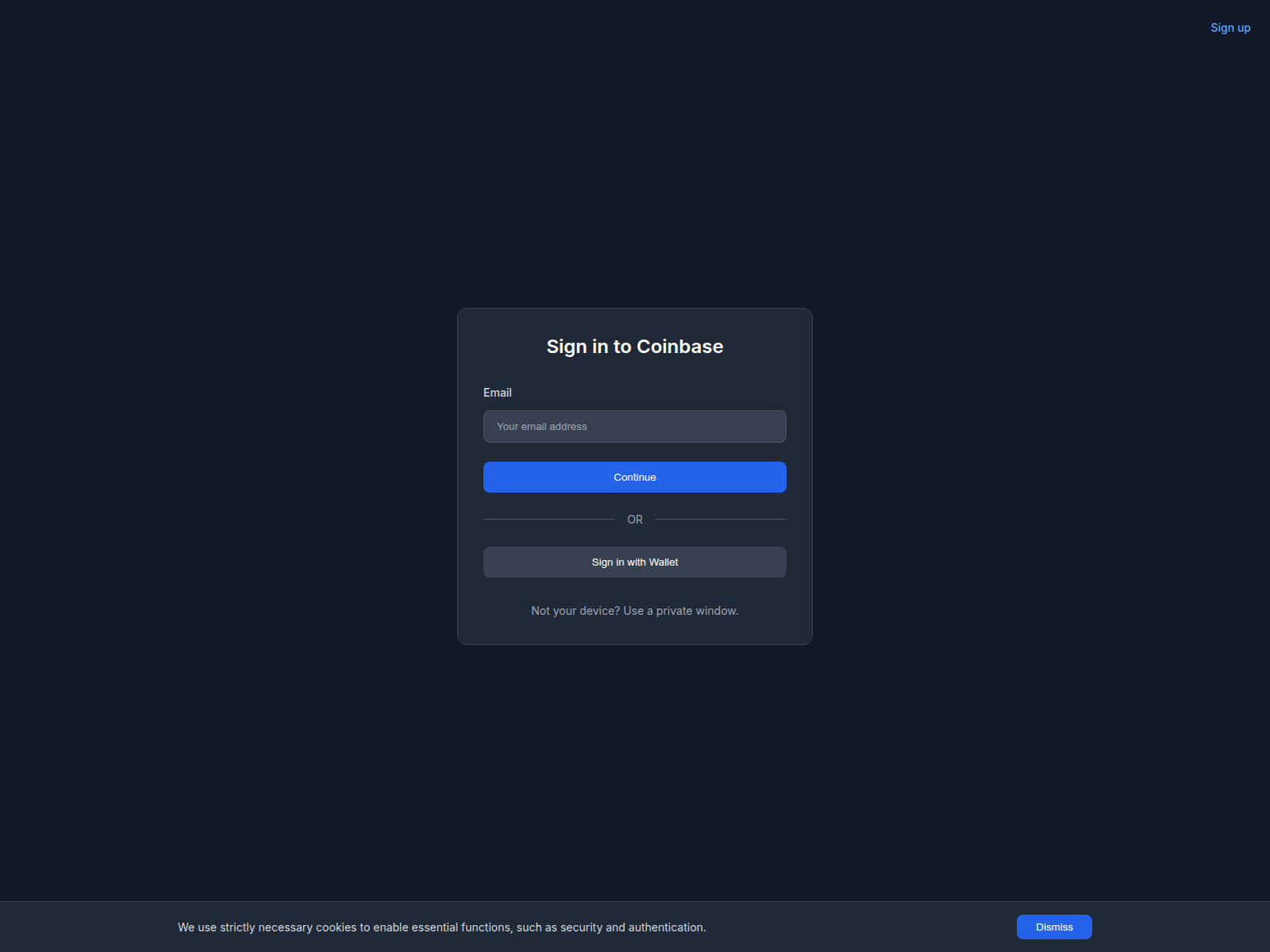Select the 'Not your device?' private window text
This screenshot has height=952, width=1270.
click(635, 611)
